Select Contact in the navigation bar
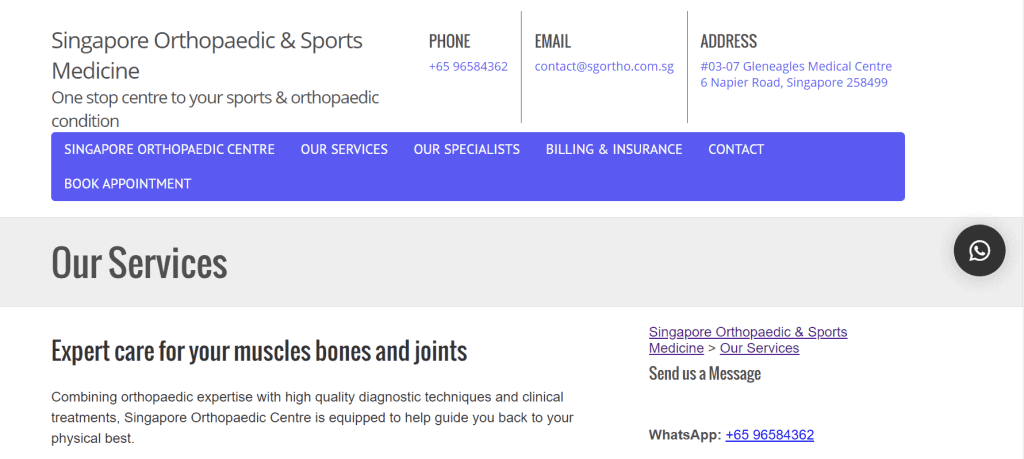Image resolution: width=1024 pixels, height=459 pixels. 736,150
